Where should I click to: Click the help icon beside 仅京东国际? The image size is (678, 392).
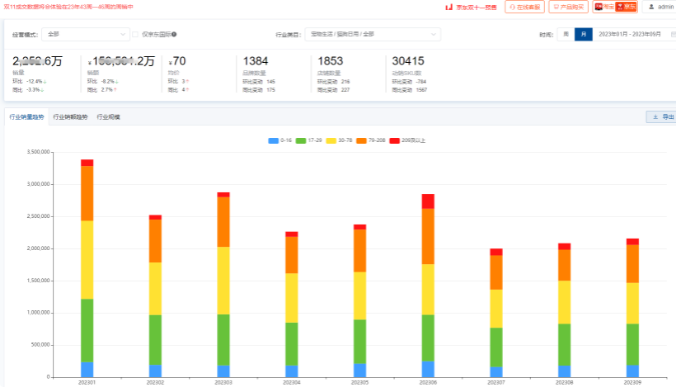click(x=174, y=34)
